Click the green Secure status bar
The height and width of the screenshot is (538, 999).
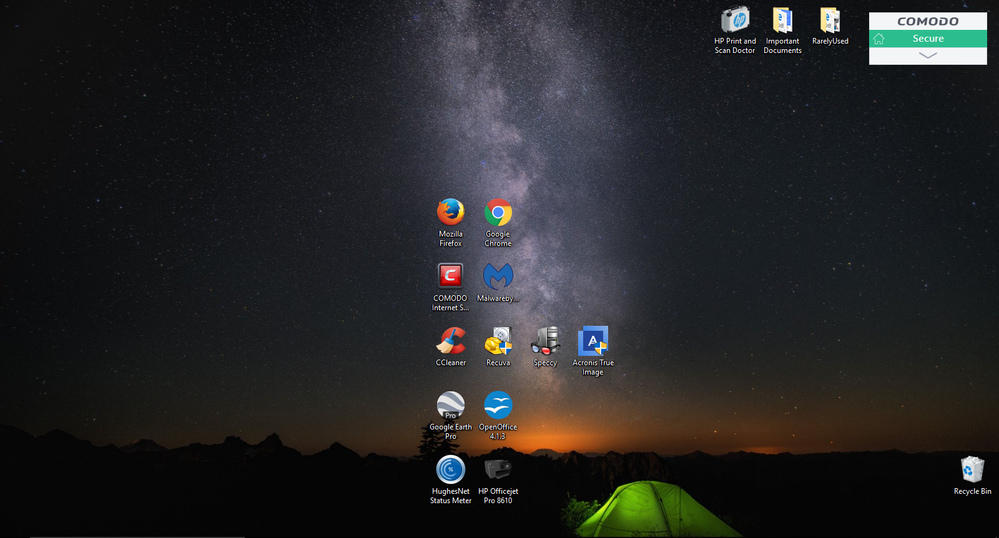928,39
